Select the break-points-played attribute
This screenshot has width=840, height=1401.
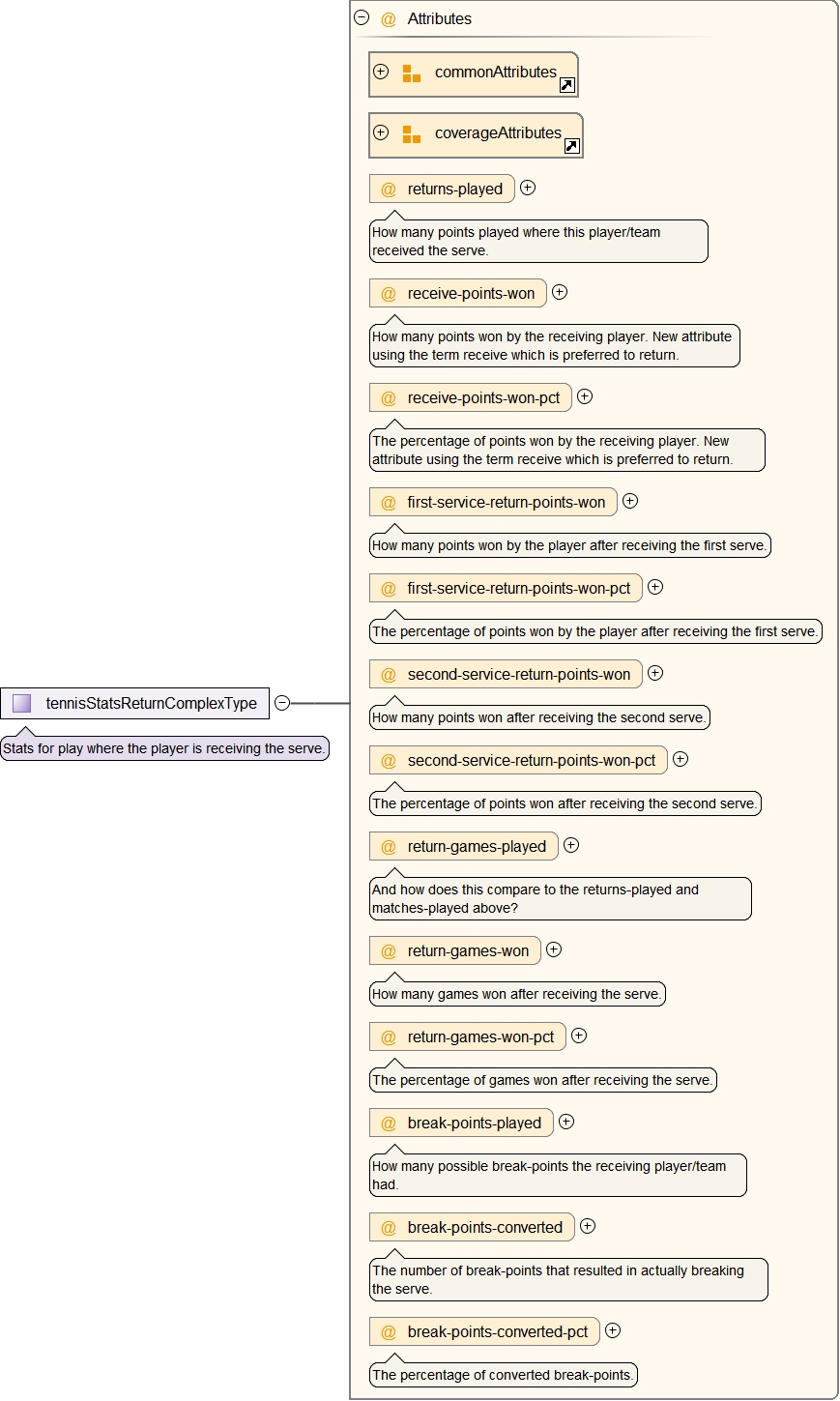(474, 1124)
